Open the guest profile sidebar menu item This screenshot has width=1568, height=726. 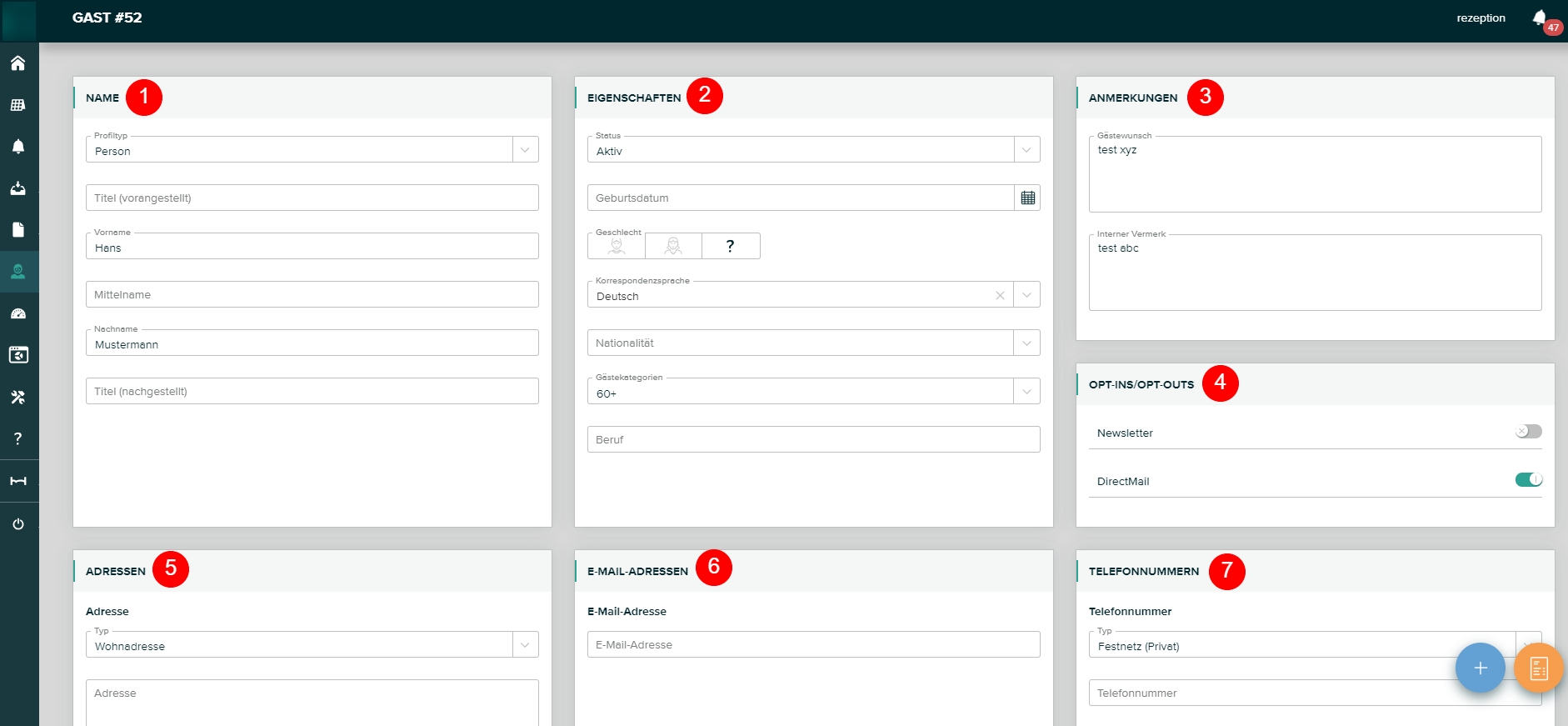pyautogui.click(x=17, y=272)
